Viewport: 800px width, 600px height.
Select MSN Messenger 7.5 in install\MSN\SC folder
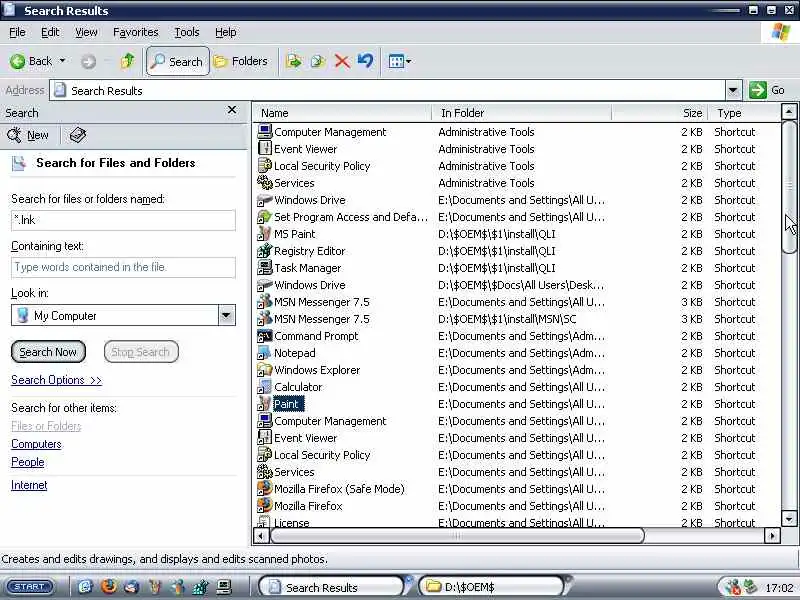click(321, 319)
